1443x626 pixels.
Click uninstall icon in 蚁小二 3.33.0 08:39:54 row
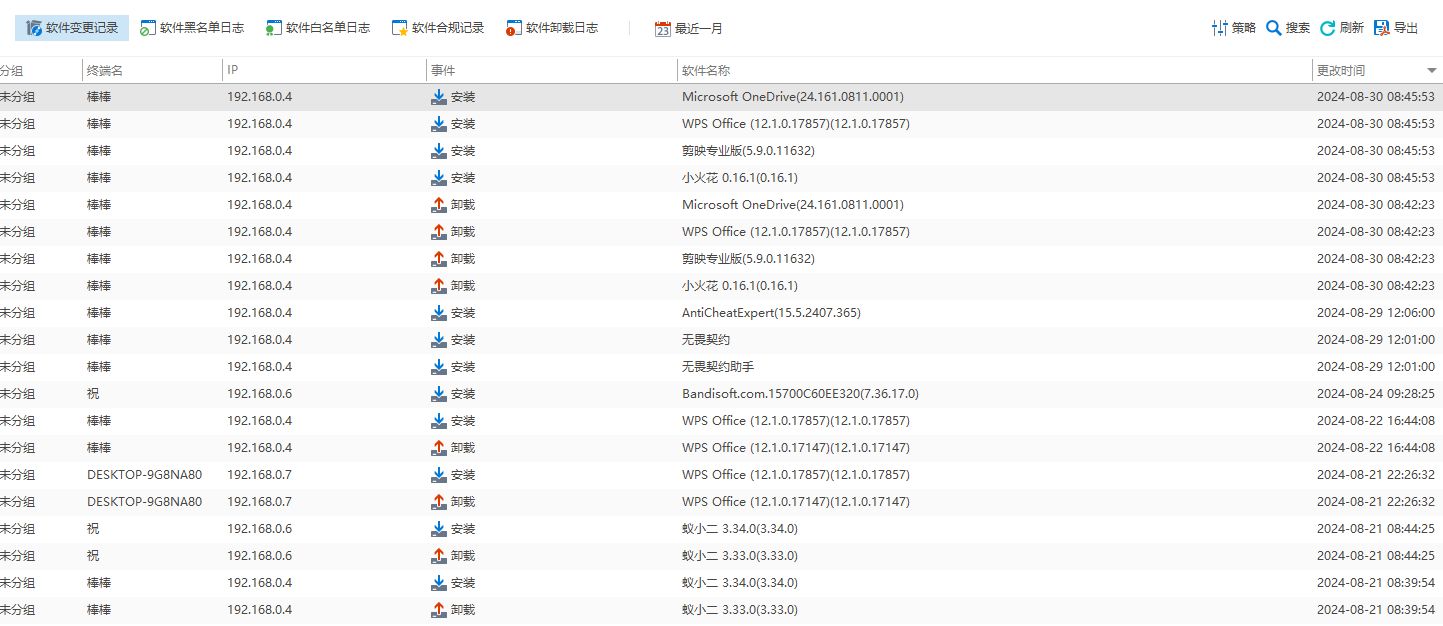(438, 610)
